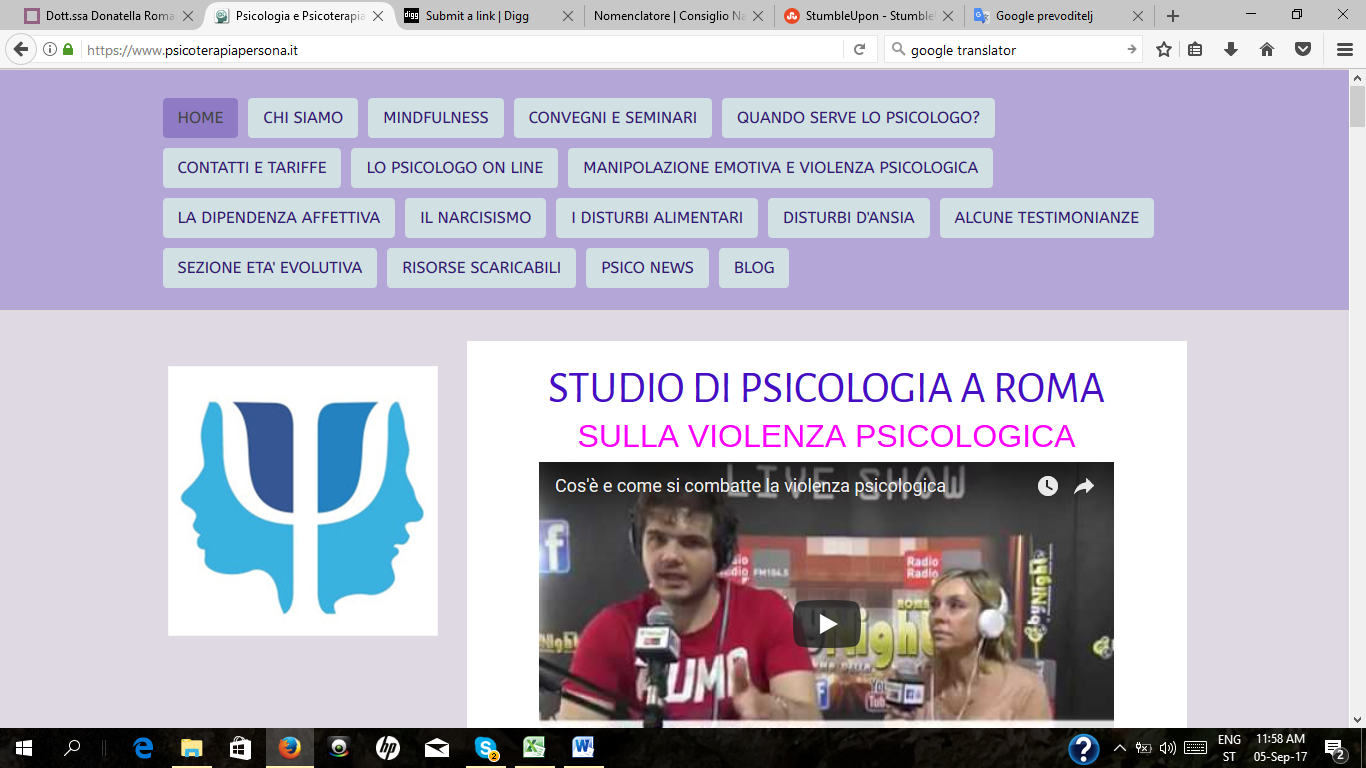Play the violenza psicologica video
Image resolution: width=1366 pixels, height=768 pixels.
click(x=826, y=624)
